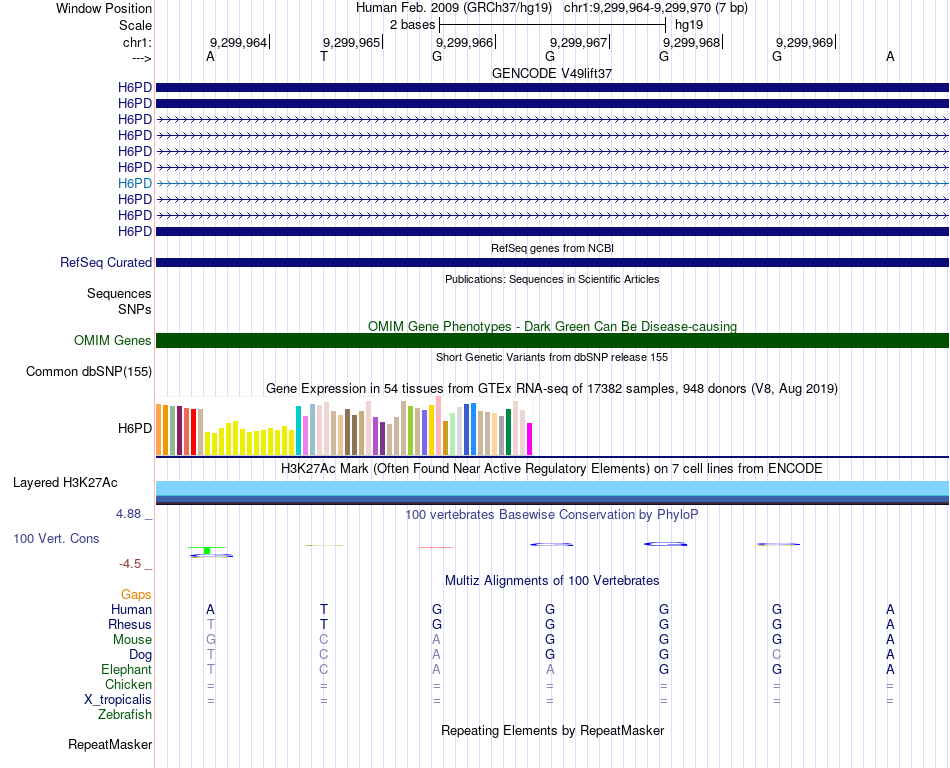Click the -4.5 PhyloP lower limit

click(x=130, y=564)
